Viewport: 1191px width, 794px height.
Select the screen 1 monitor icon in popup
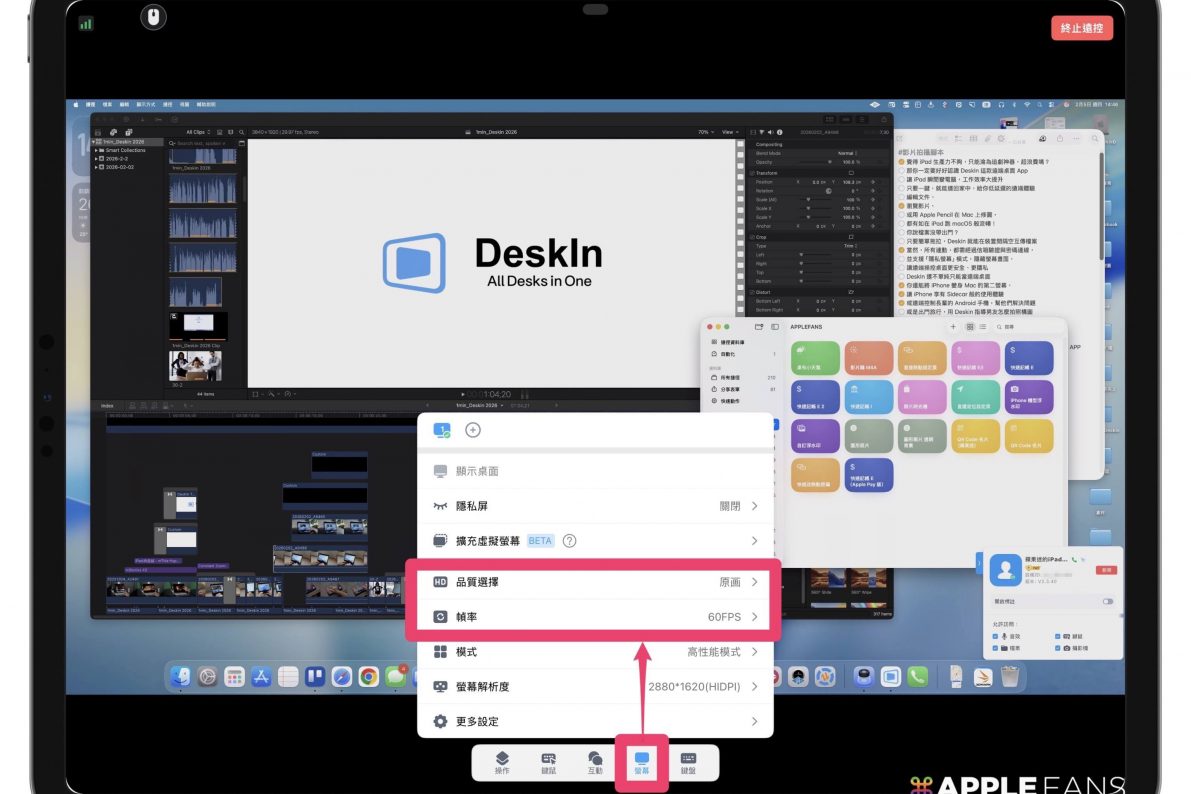click(x=442, y=430)
